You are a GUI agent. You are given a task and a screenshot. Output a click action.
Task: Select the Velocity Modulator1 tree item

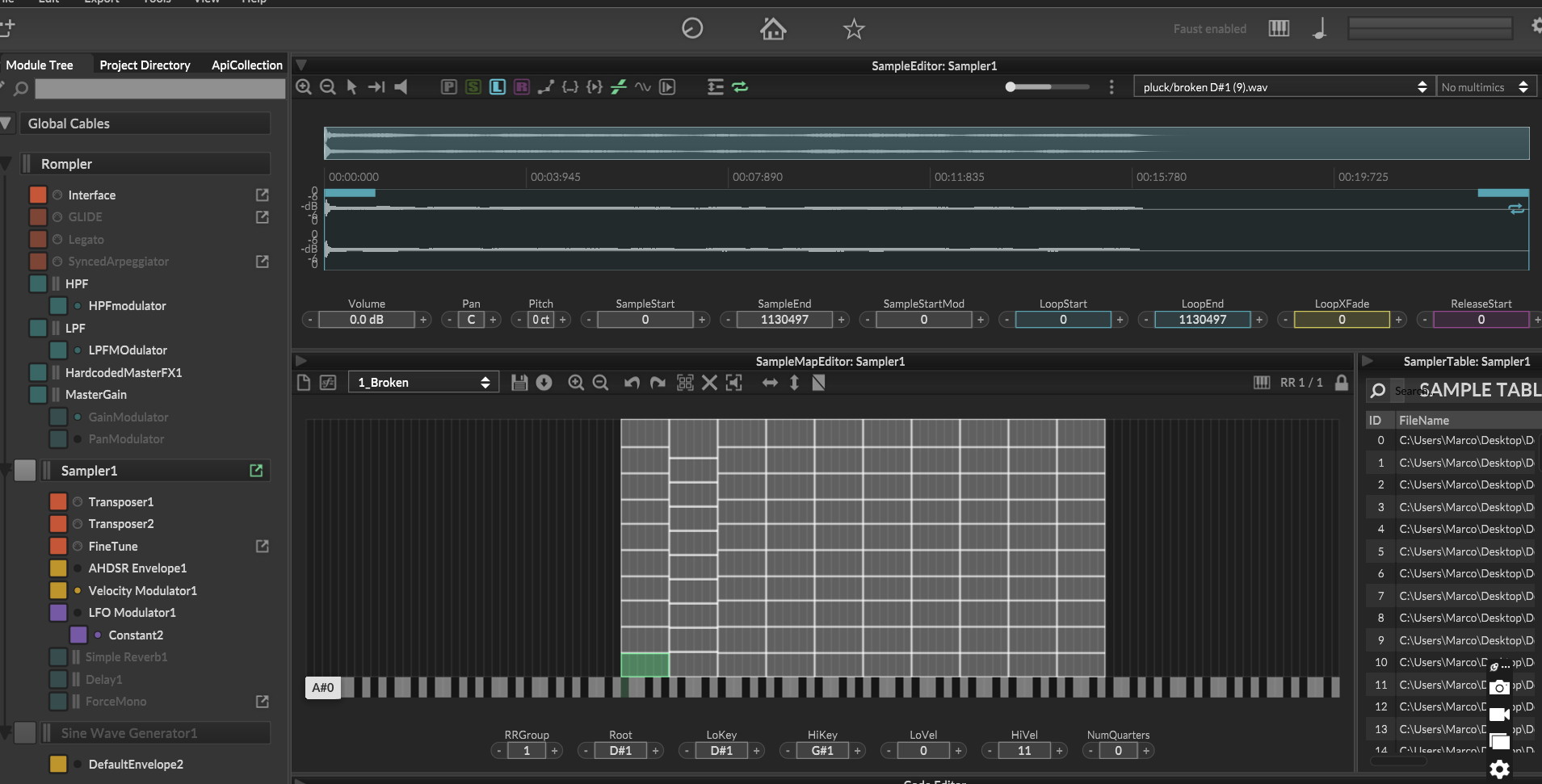(x=142, y=590)
